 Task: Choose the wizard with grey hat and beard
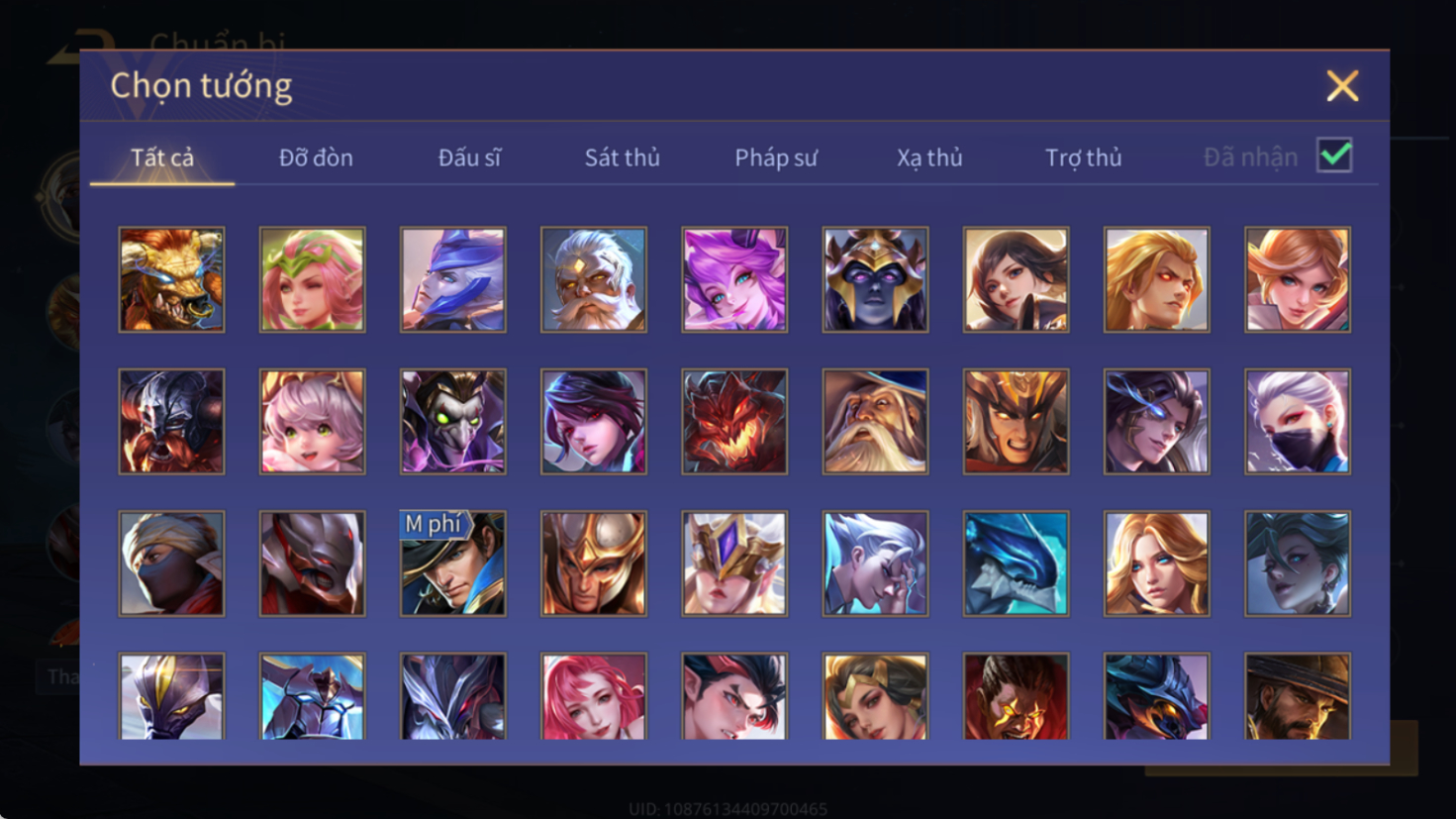pos(875,422)
